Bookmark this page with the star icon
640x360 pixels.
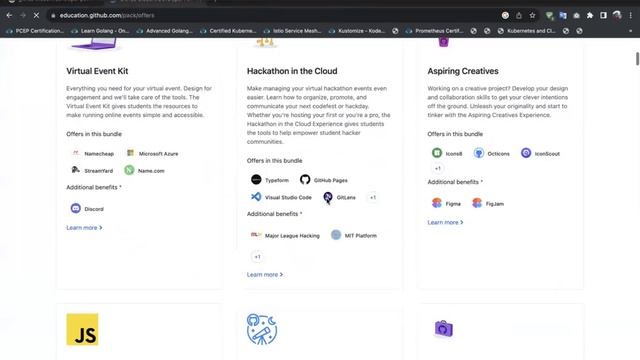532,16
